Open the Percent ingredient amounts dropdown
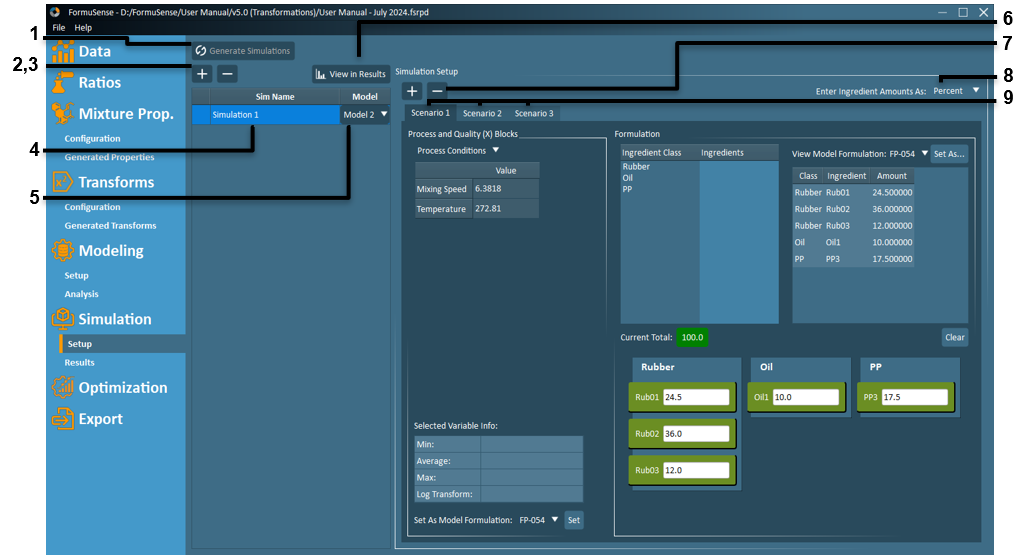Image resolution: width=1028 pixels, height=555 pixels. [x=956, y=91]
